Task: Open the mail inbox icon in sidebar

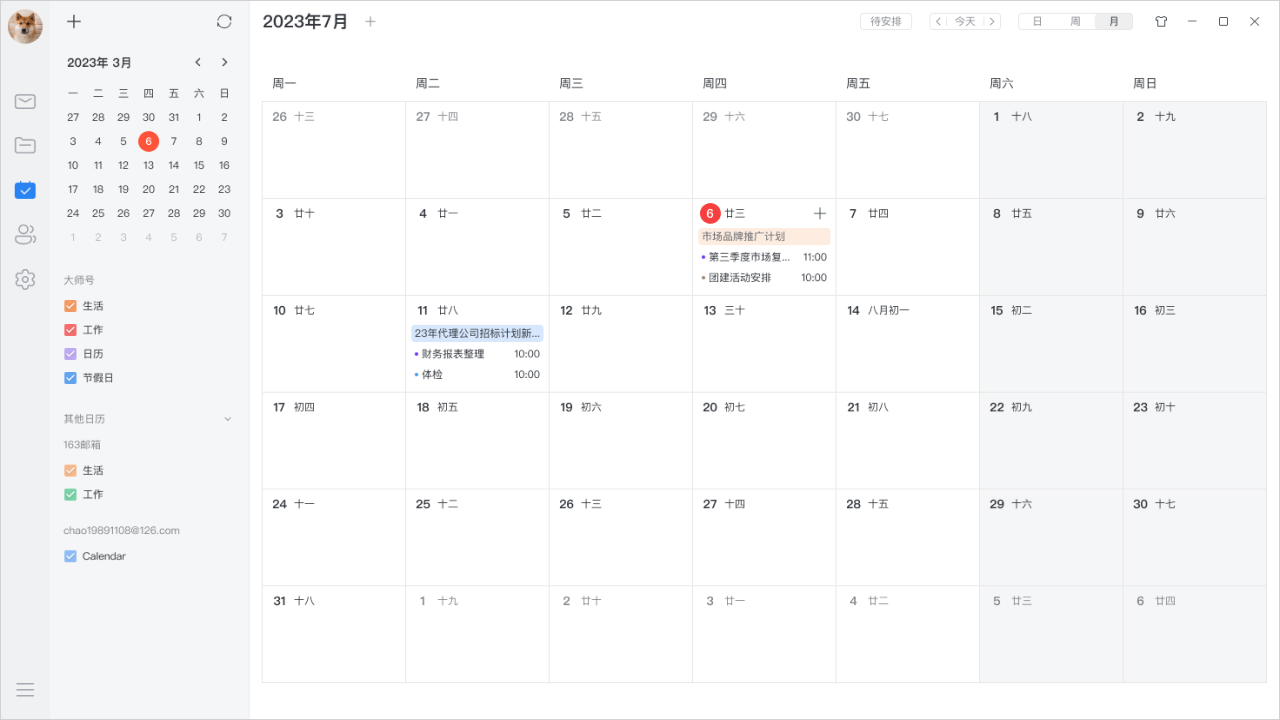Action: pos(25,101)
